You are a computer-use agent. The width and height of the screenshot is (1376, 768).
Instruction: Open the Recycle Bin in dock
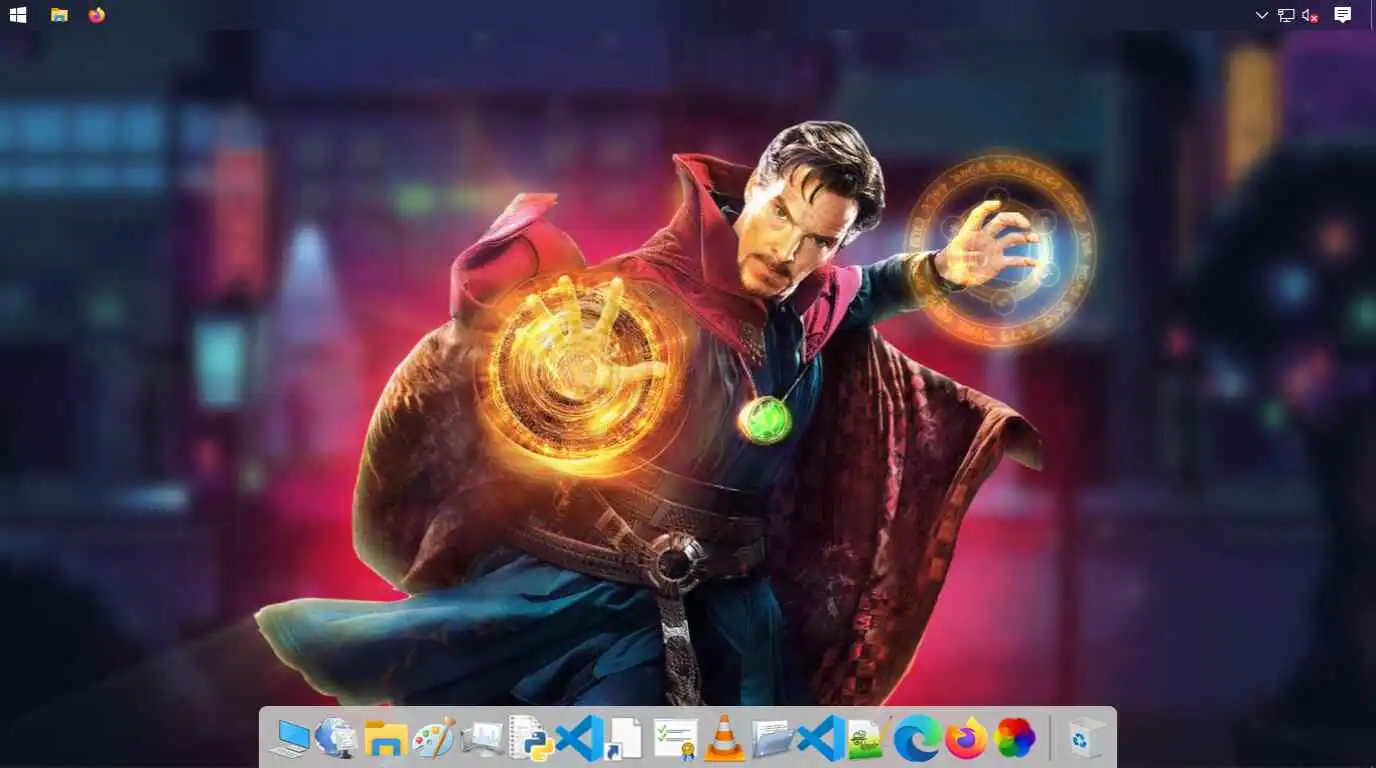click(1086, 739)
